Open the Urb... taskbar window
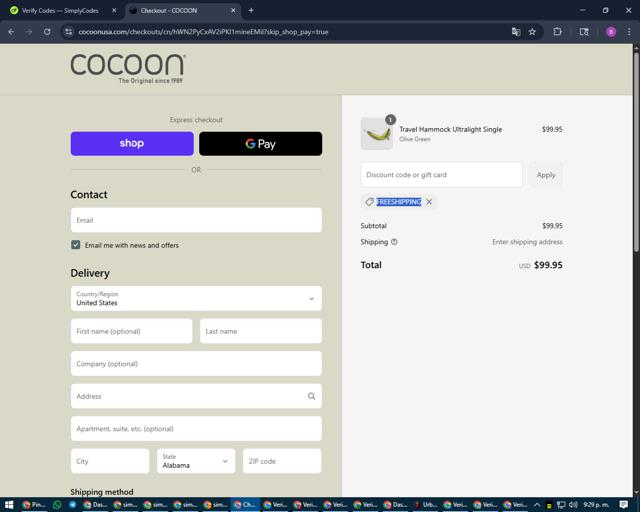 (x=426, y=505)
